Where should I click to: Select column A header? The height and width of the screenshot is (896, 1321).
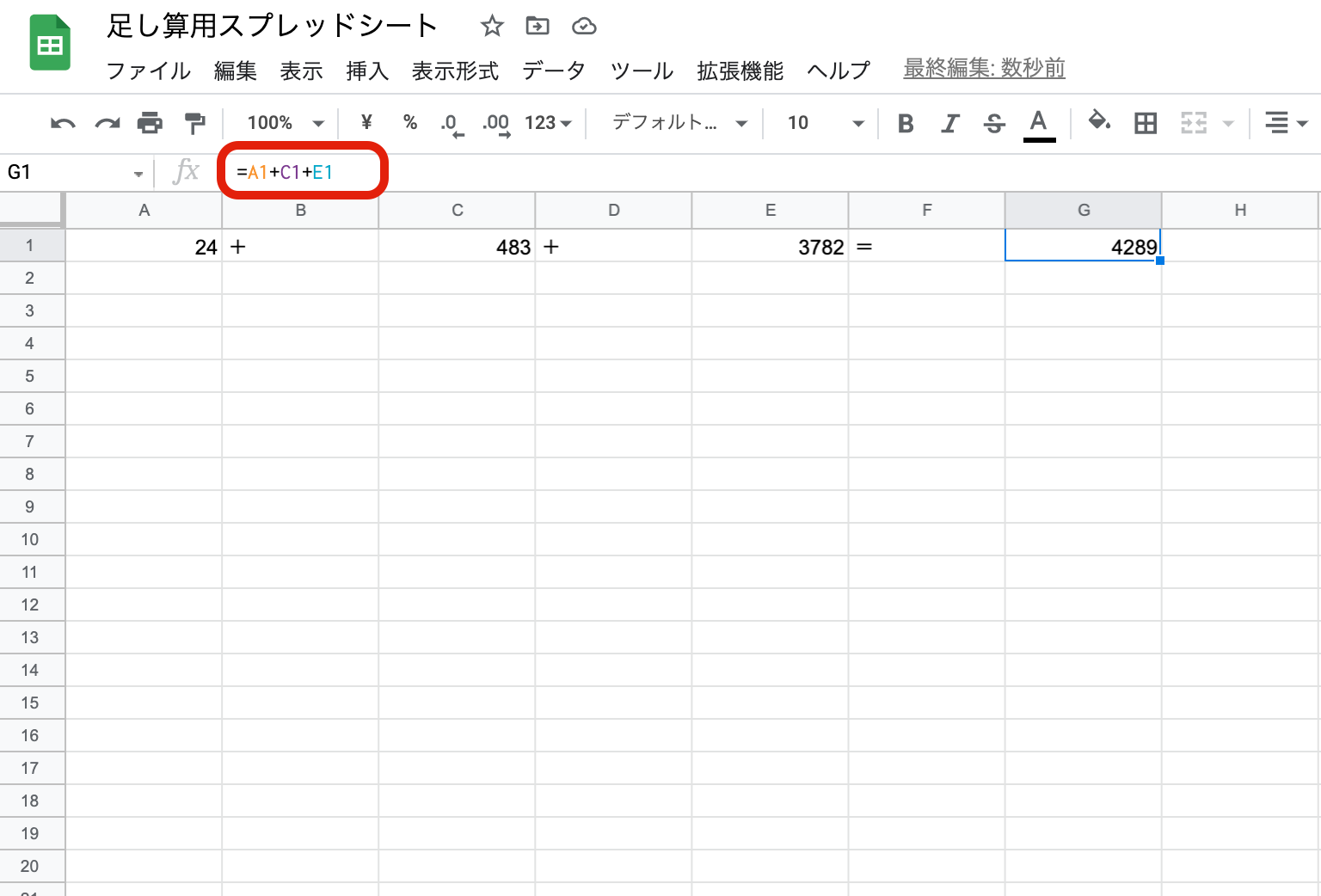click(144, 210)
